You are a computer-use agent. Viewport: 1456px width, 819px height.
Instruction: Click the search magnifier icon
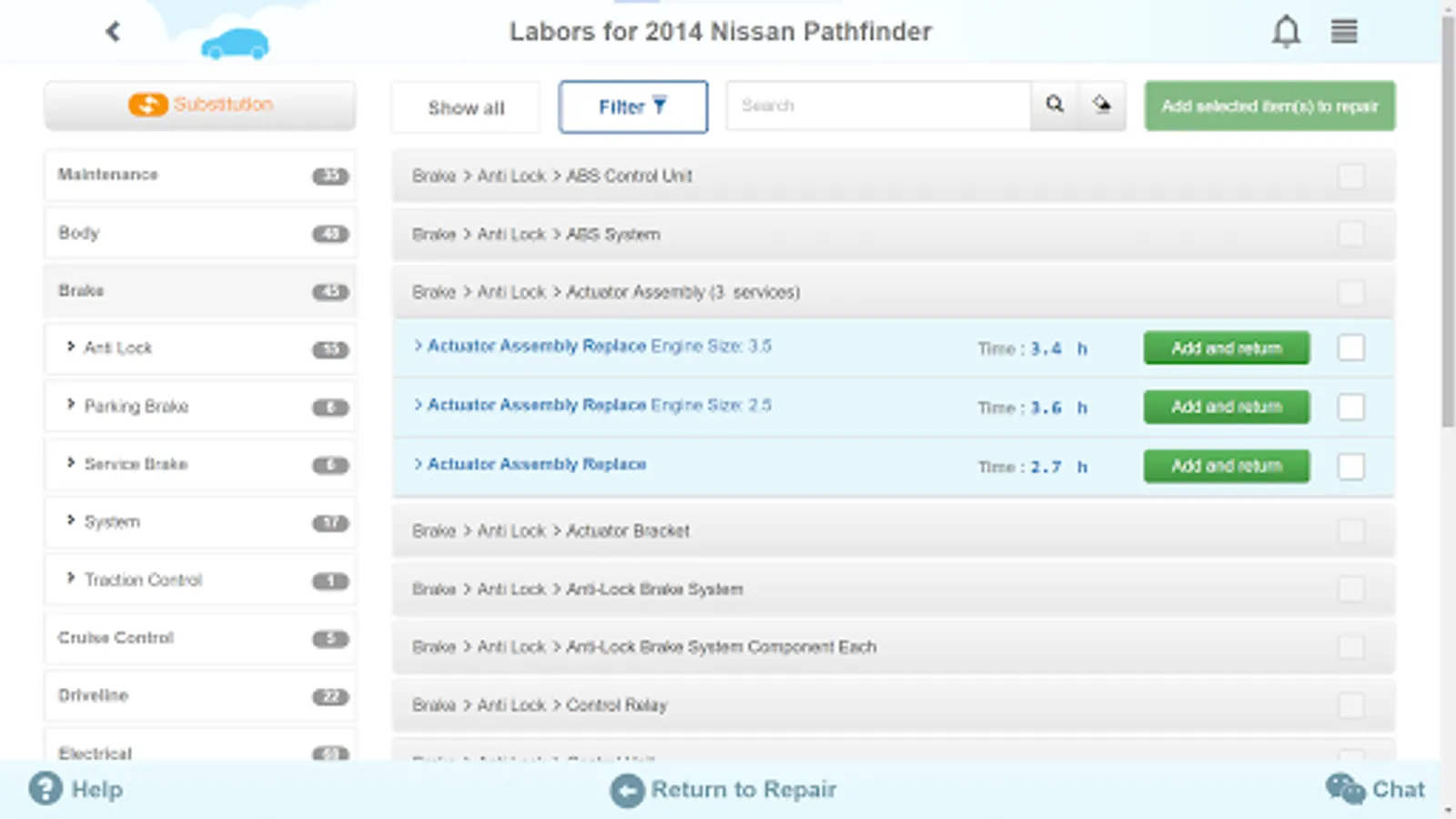click(1055, 106)
